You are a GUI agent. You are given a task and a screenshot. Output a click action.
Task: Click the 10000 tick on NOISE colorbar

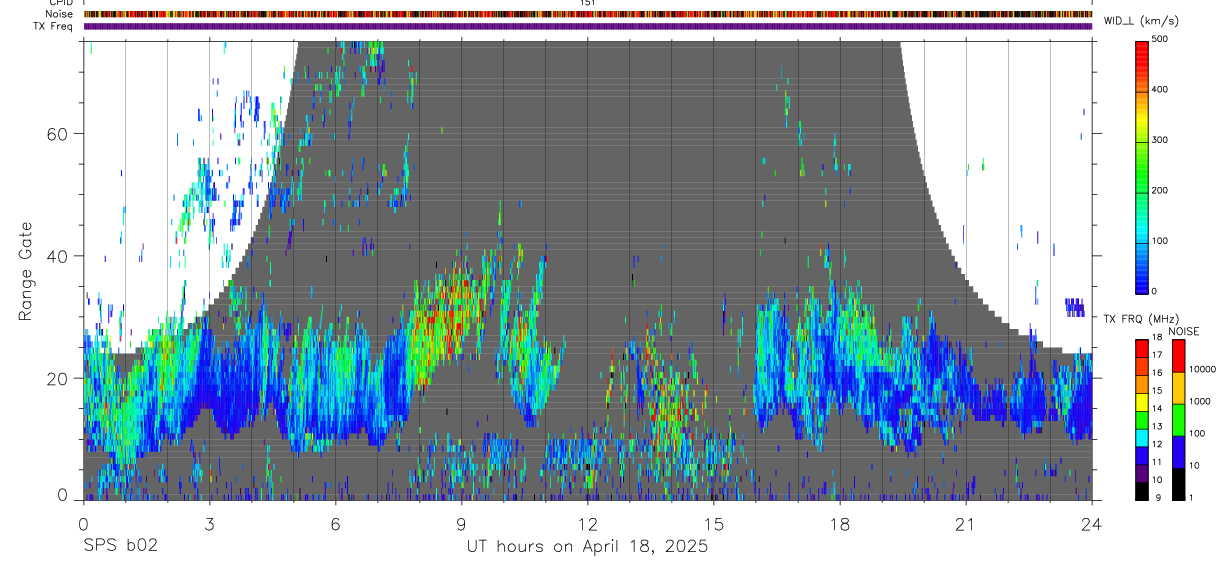tap(1203, 370)
